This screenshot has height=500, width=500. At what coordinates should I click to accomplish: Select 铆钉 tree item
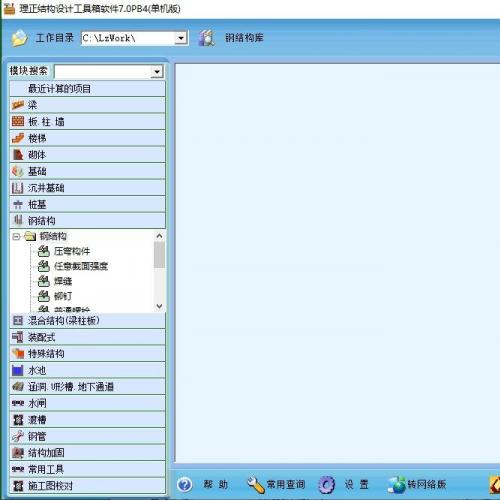point(63,296)
